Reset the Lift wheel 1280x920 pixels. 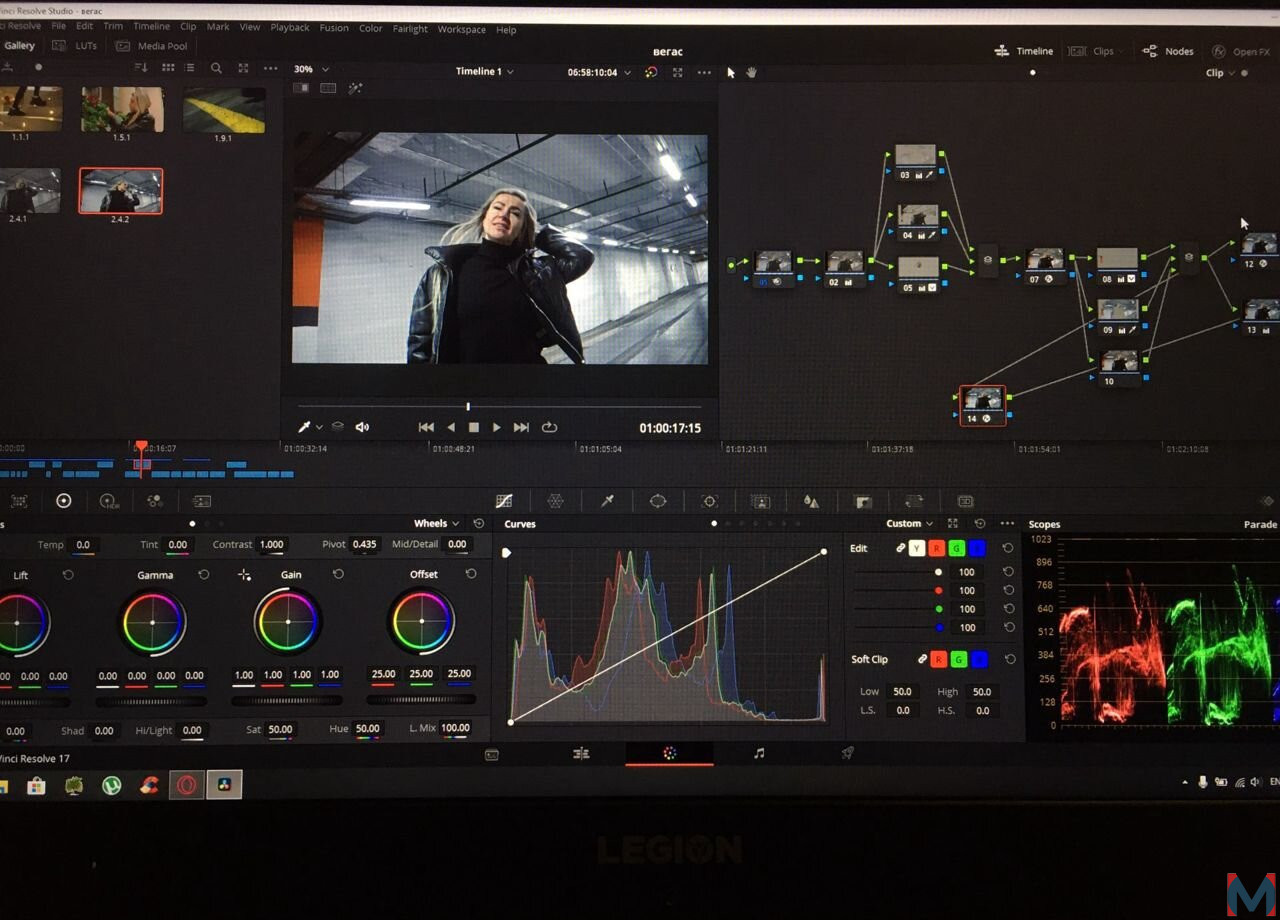pyautogui.click(x=68, y=575)
